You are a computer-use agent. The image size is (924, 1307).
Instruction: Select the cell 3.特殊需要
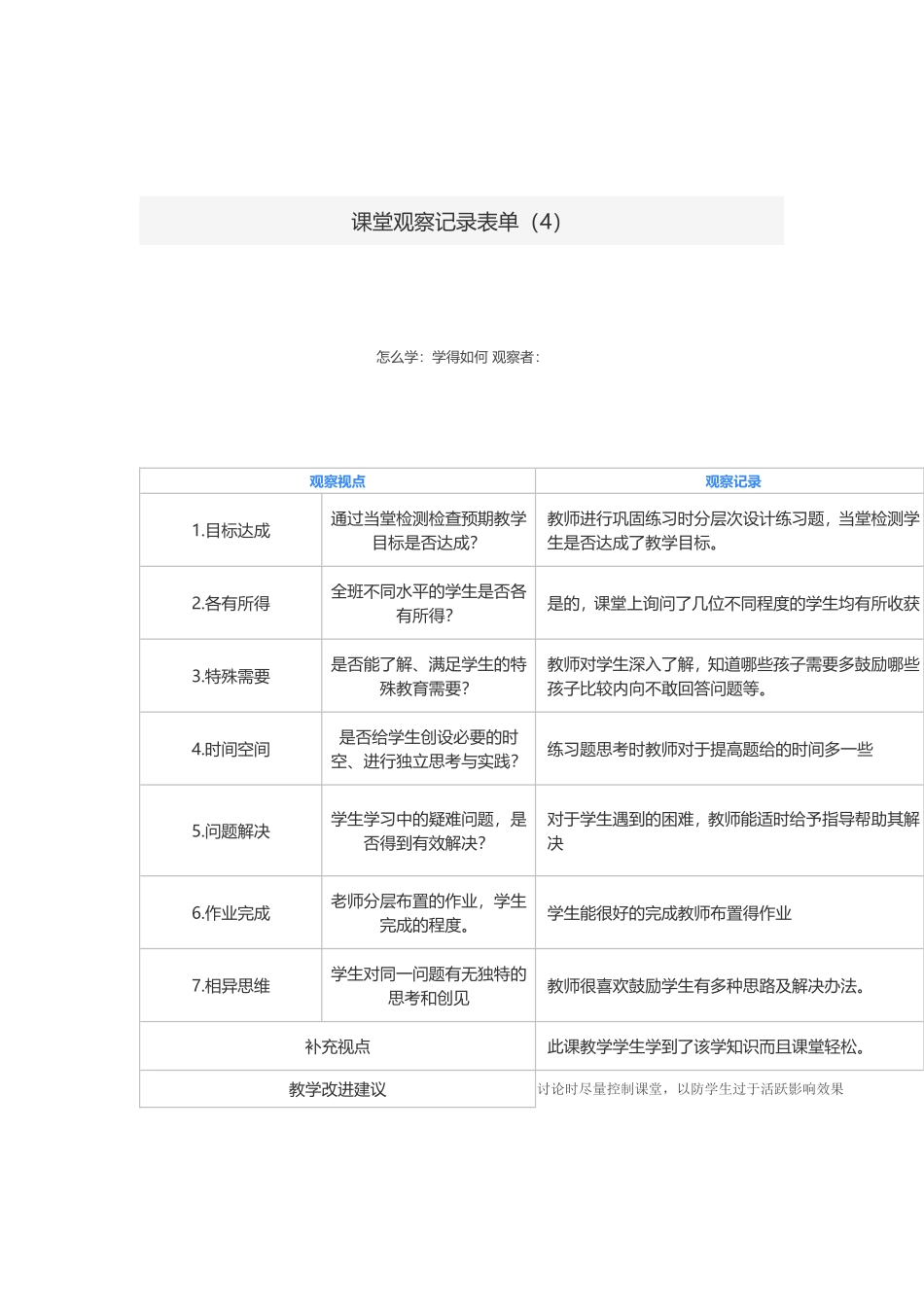click(231, 676)
